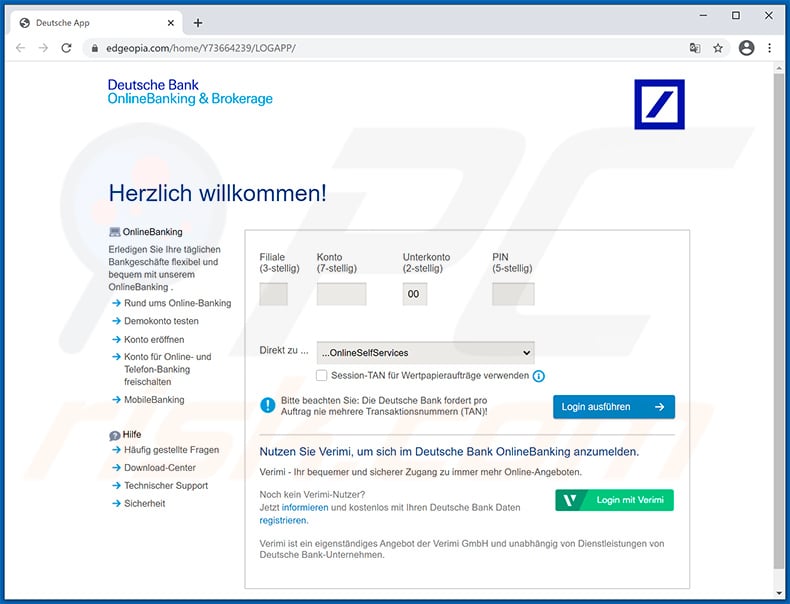Click the Session-TAN info icon
Viewport: 790px width, 604px height.
(x=539, y=376)
